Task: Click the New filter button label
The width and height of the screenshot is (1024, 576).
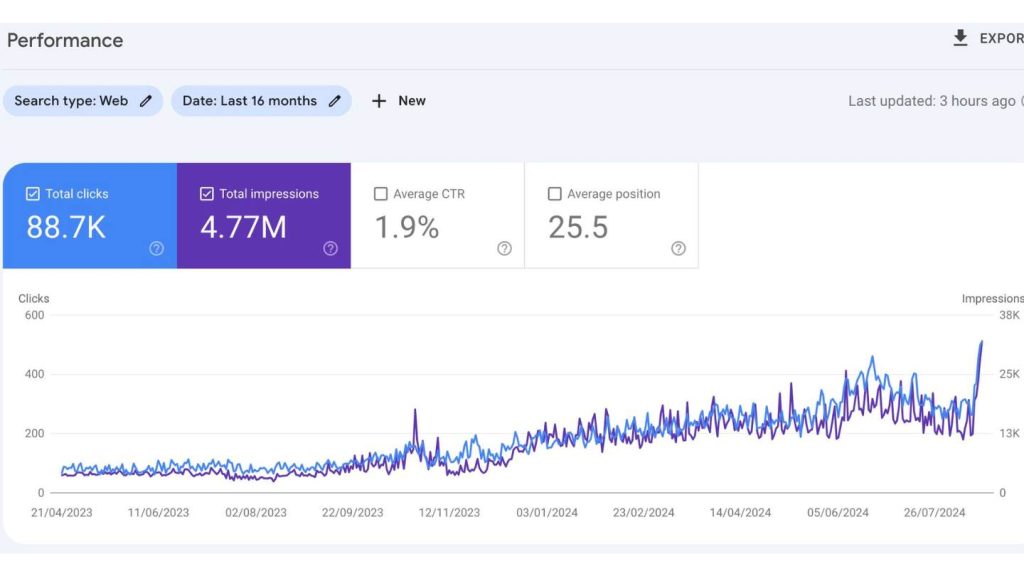Action: tap(412, 101)
